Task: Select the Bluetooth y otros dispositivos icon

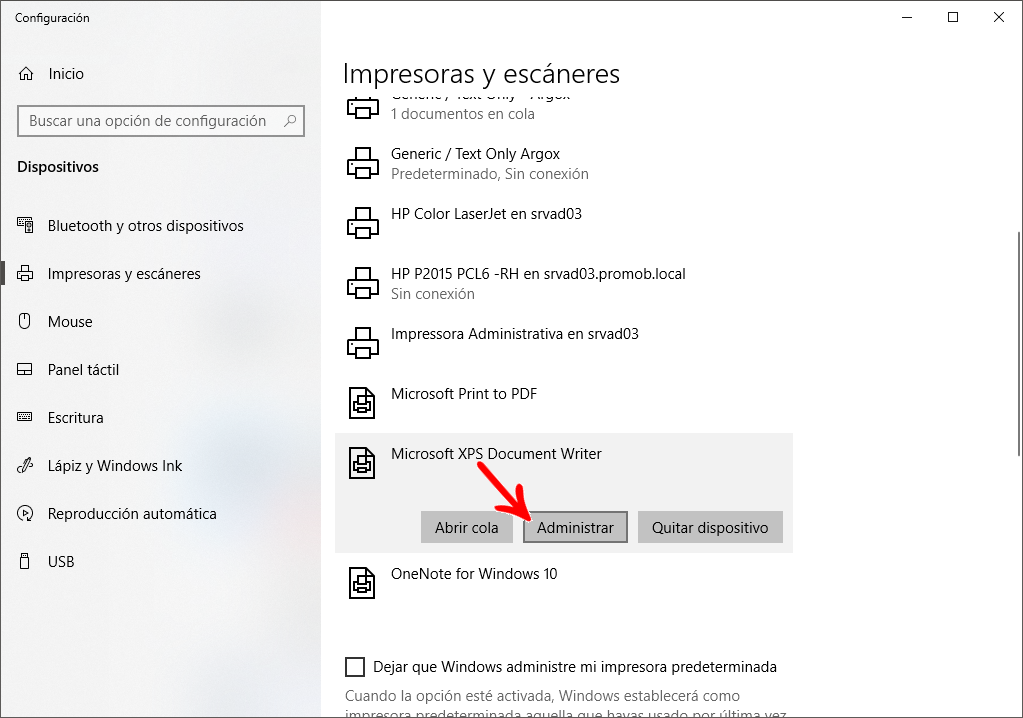Action: tap(25, 226)
